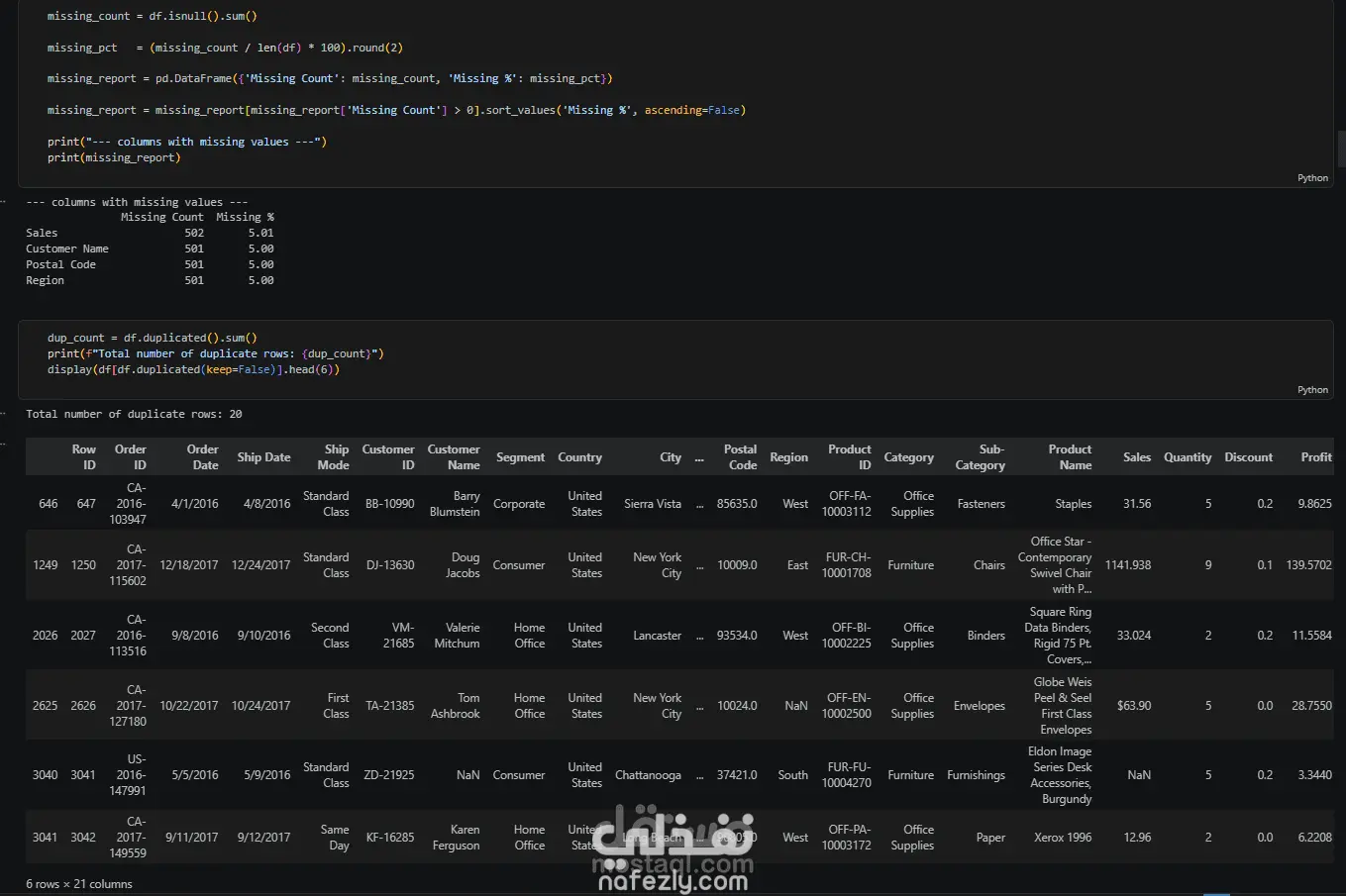Click the 'Row ID' column header
The height and width of the screenshot is (896, 1346).
[x=84, y=457]
